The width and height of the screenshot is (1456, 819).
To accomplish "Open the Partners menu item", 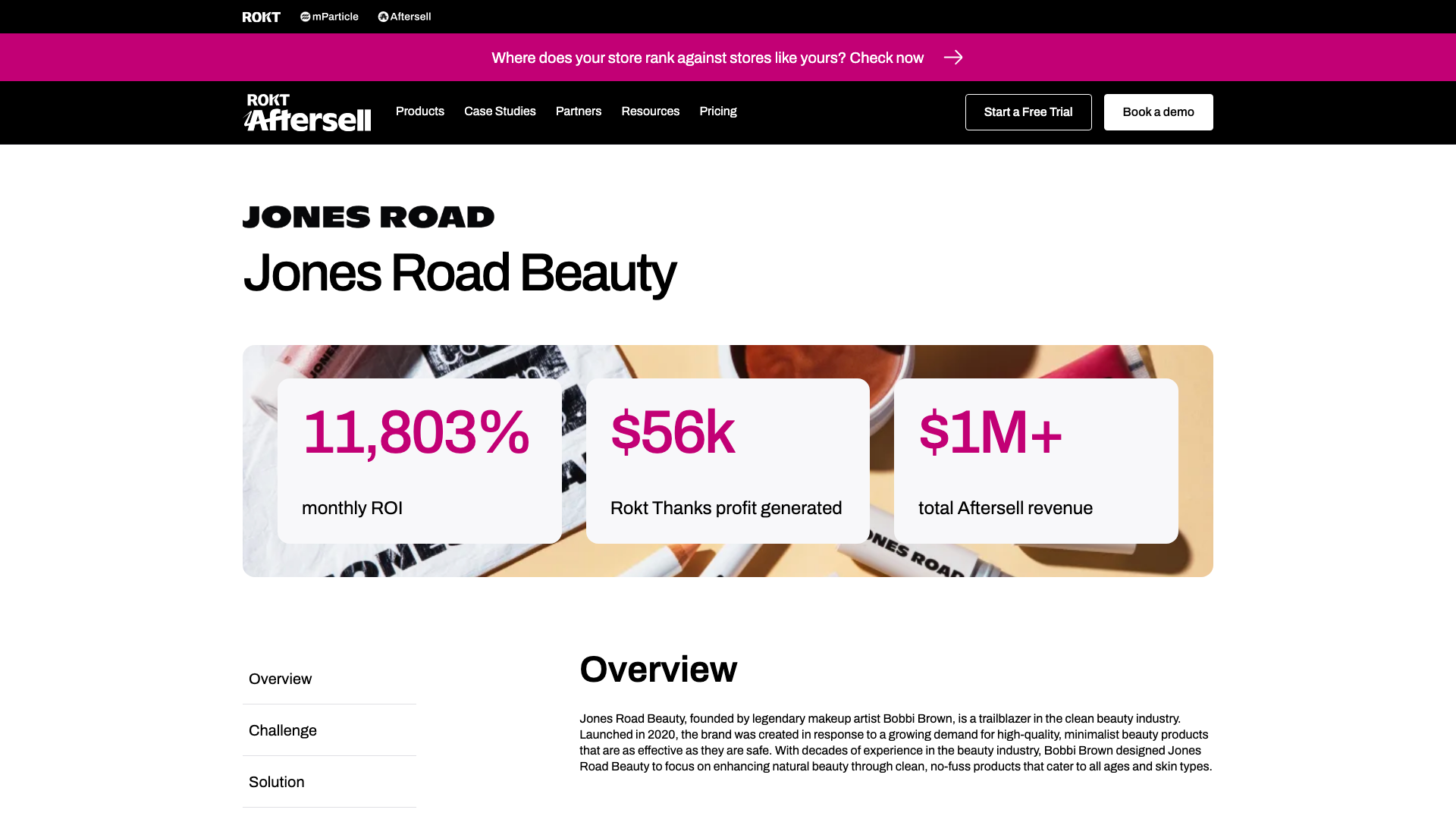I will tap(579, 111).
